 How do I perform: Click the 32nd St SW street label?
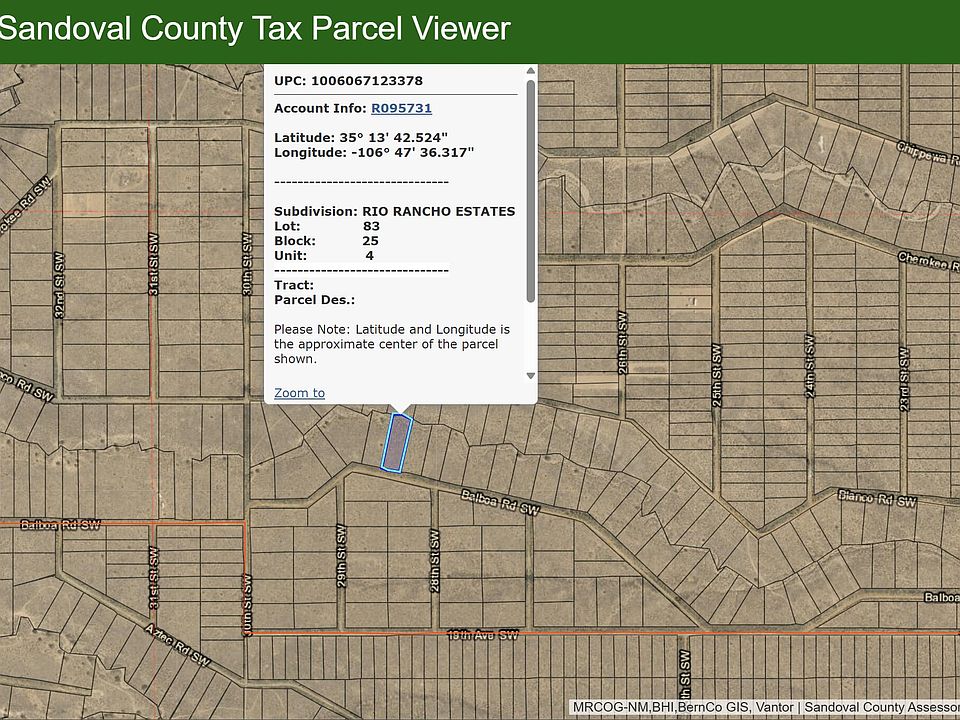[x=59, y=285]
